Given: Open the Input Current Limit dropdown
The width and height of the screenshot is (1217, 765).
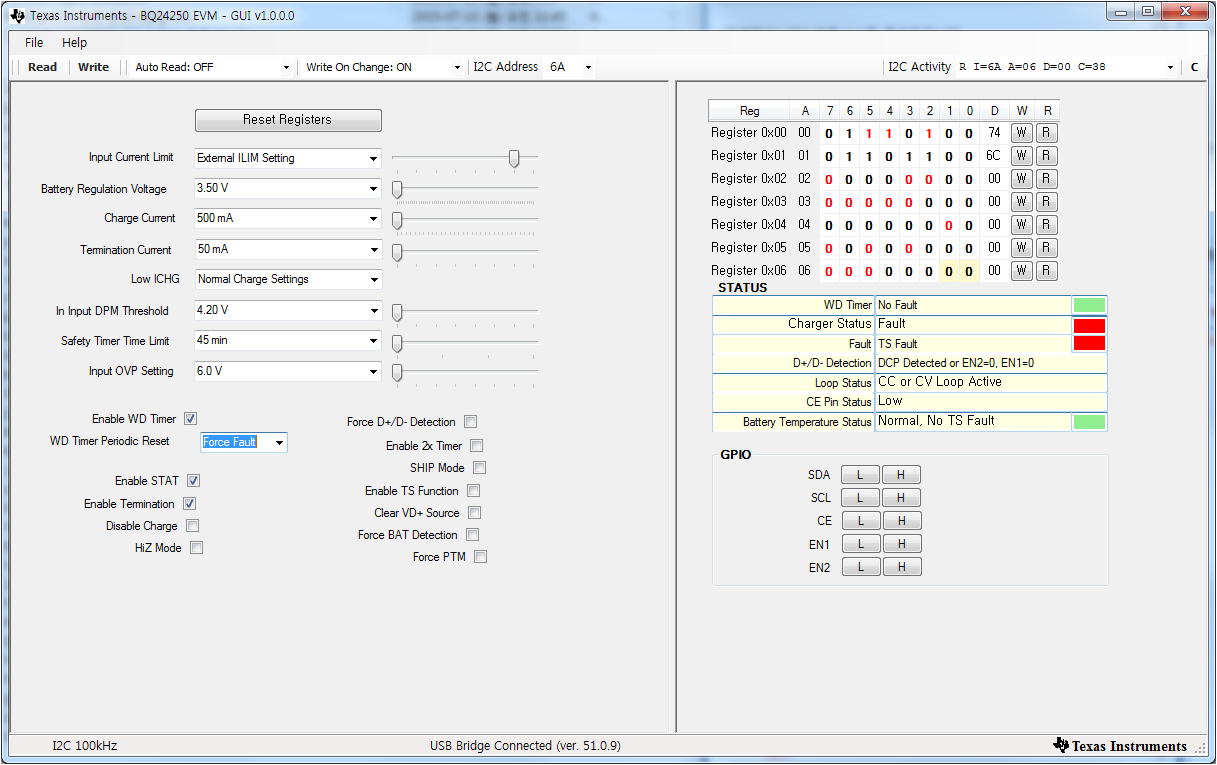Looking at the screenshot, I should [288, 158].
